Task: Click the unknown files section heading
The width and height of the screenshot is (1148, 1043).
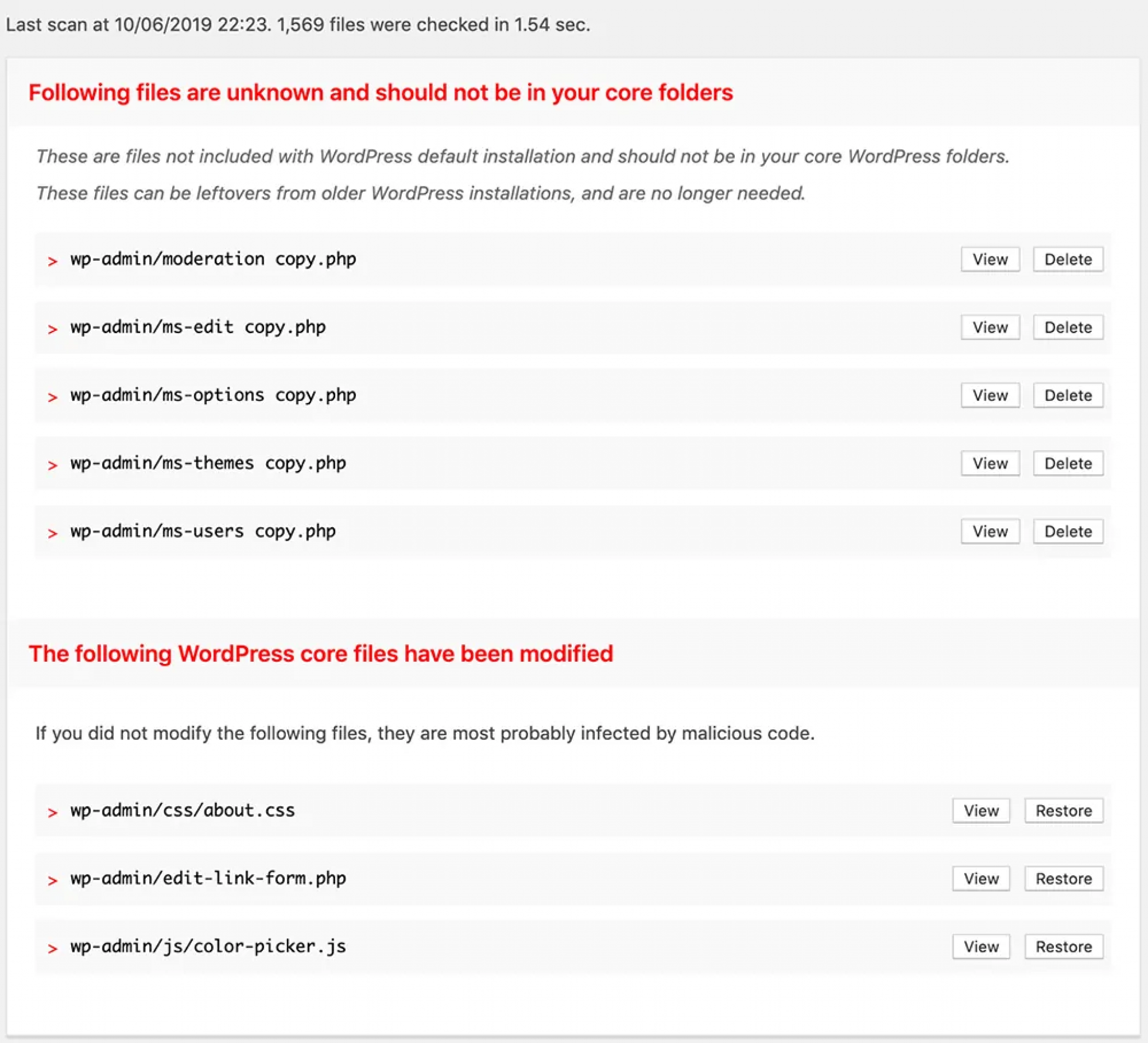Action: (x=381, y=93)
